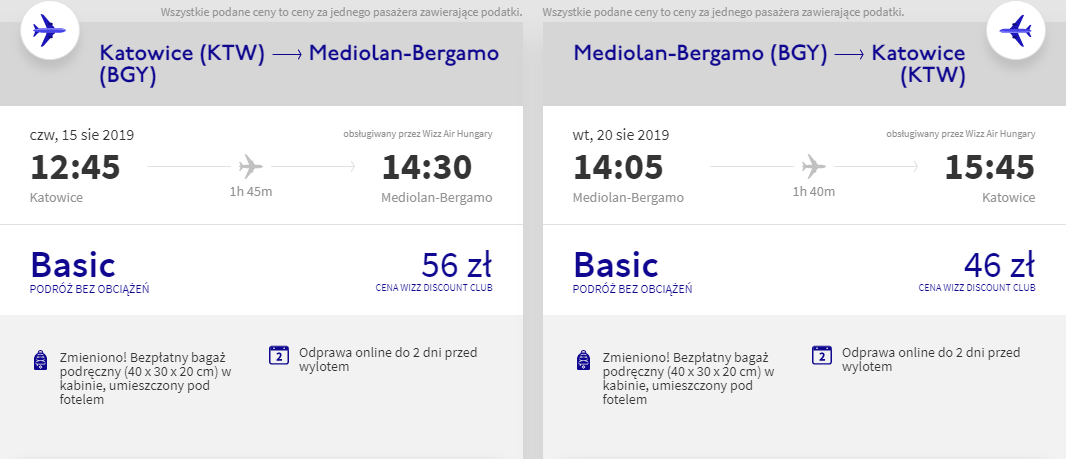The width and height of the screenshot is (1066, 459).
Task: Click the Mediolan-Bergamo (BGY) to Katowice route heading
Action: [769, 64]
